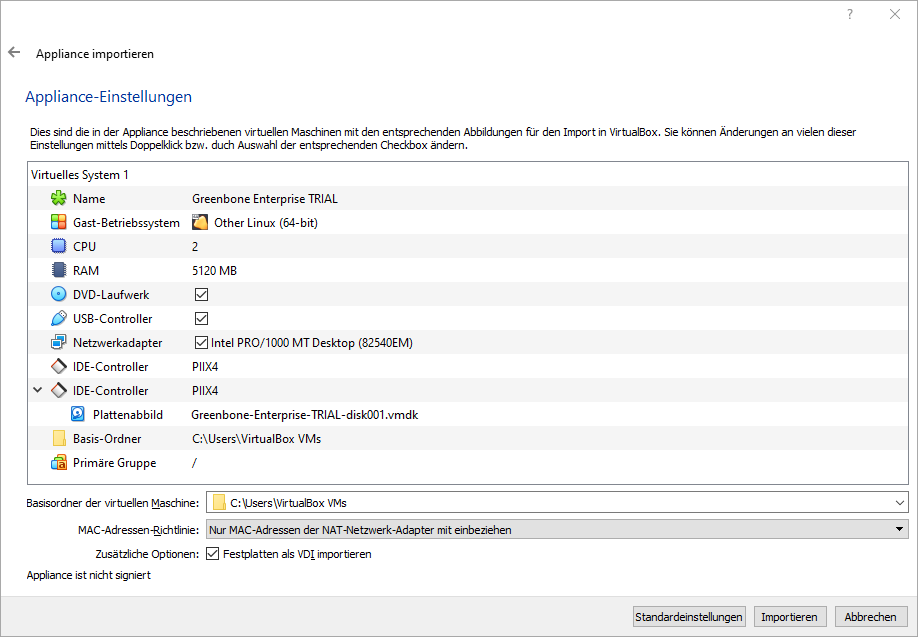Click the Gast-Betriebssystem colored squares icon
918x637 pixels.
(59, 222)
